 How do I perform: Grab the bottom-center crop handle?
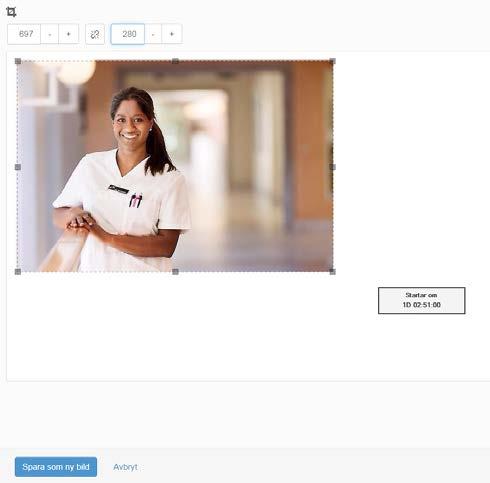tap(175, 272)
